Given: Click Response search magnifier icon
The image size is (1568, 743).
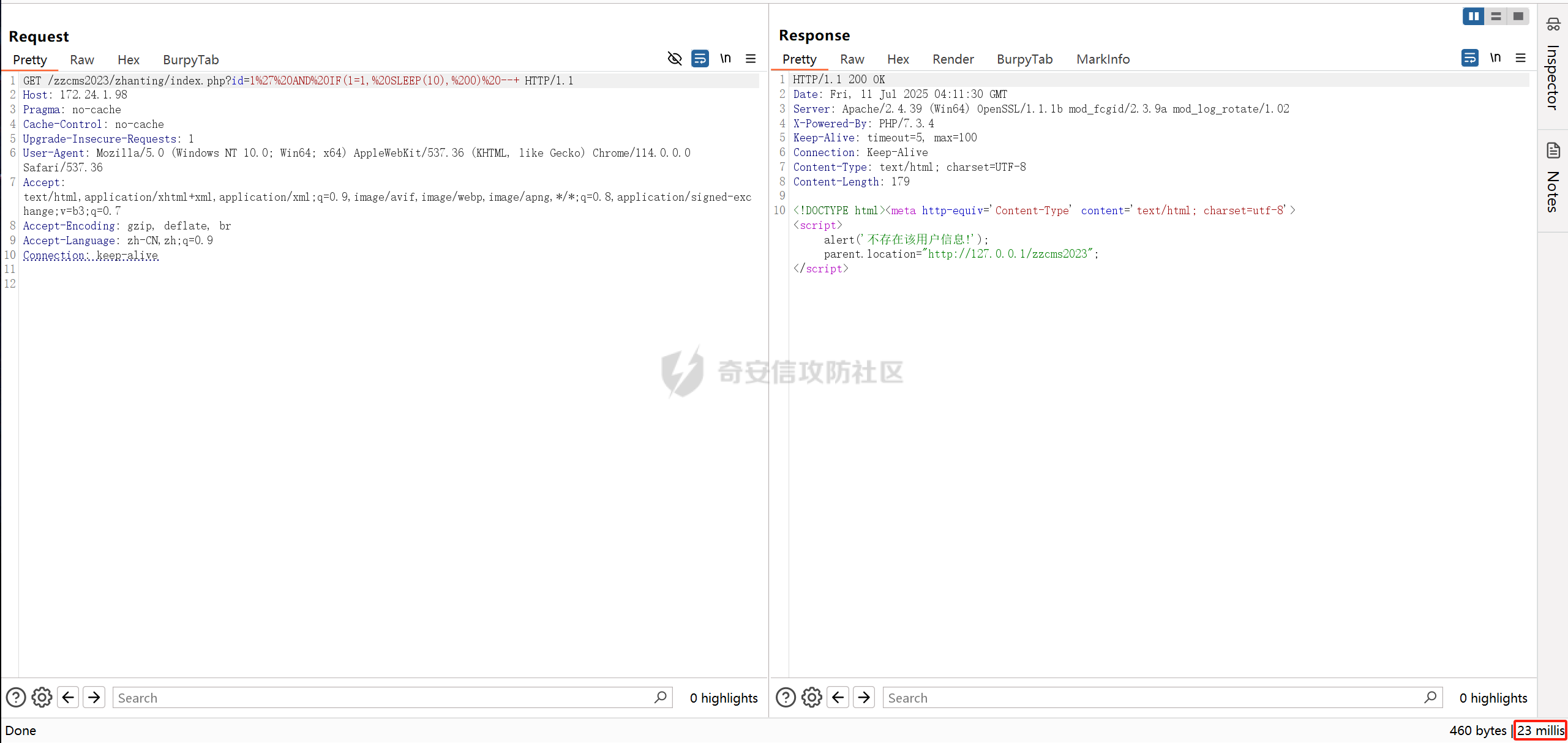Looking at the screenshot, I should point(1431,697).
